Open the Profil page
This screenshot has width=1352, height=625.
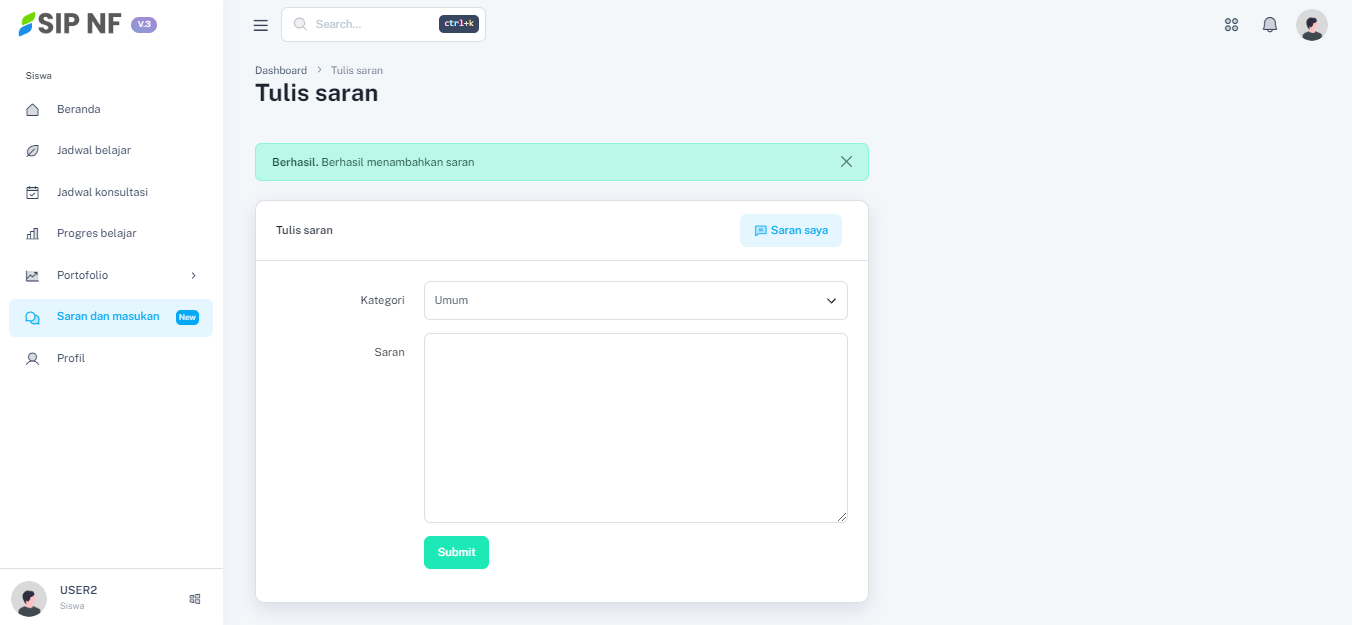pyautogui.click(x=71, y=358)
